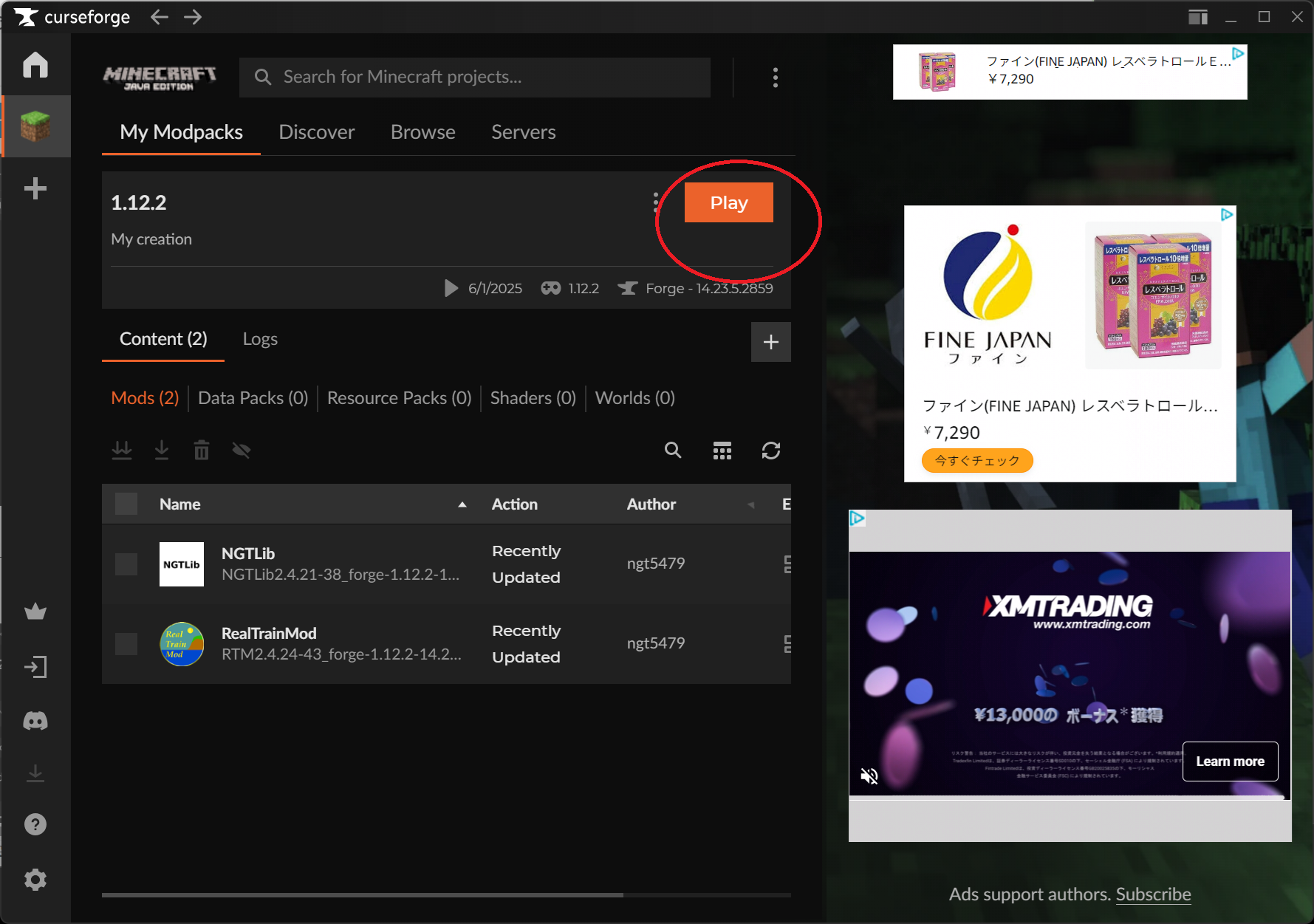1314x924 pixels.
Task: Click the single download update icon
Action: click(x=162, y=450)
